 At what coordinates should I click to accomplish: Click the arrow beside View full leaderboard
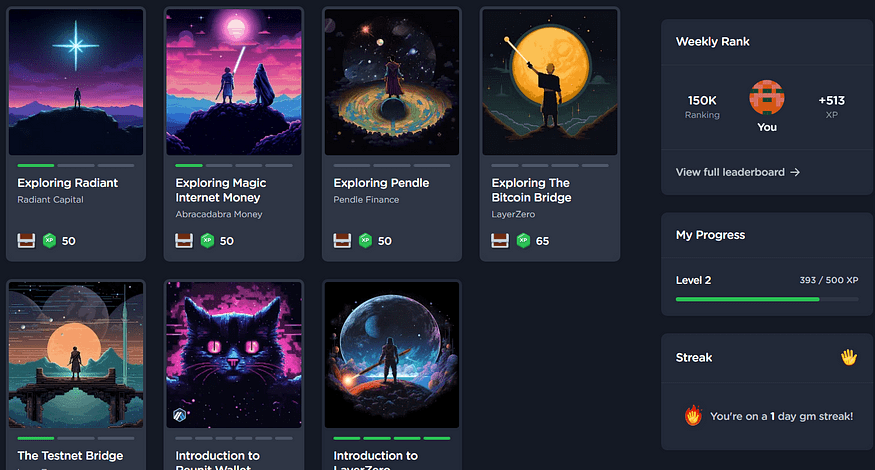tap(795, 172)
